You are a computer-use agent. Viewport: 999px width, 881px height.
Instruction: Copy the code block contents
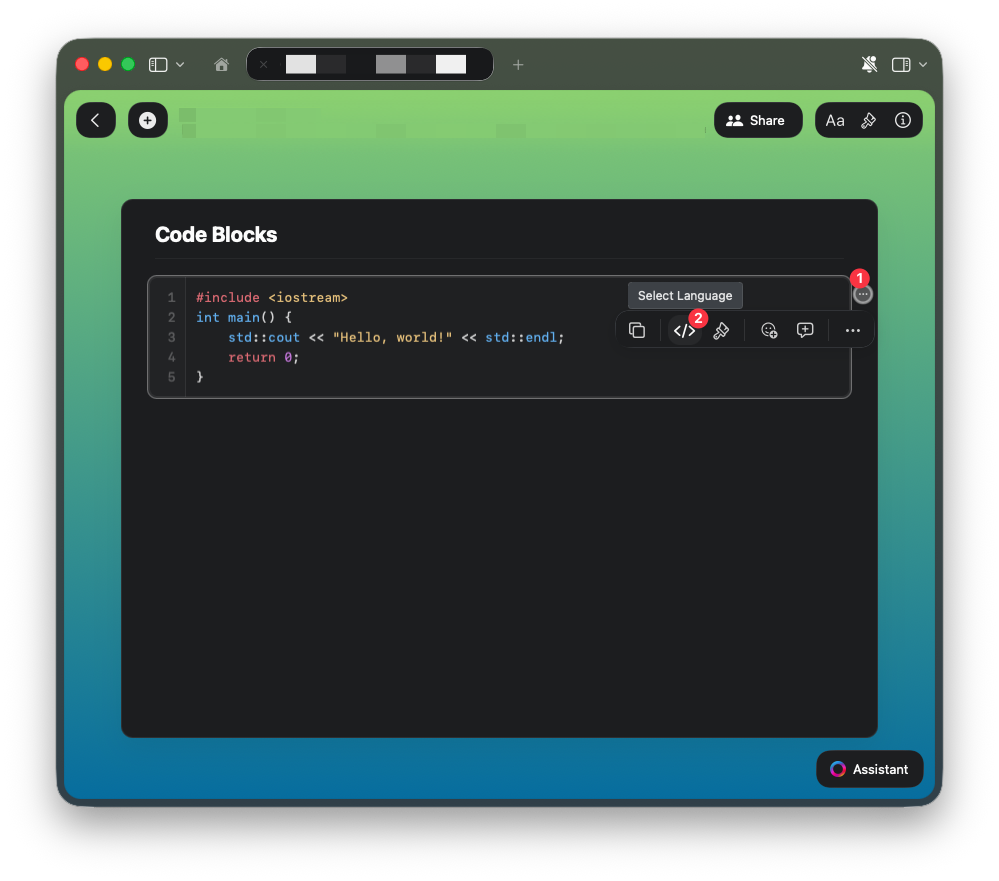point(637,330)
